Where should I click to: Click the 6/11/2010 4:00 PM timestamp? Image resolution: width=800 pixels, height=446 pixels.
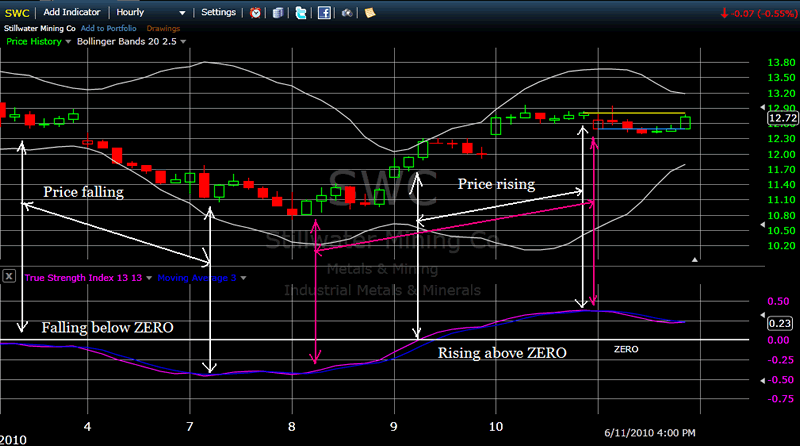click(649, 433)
